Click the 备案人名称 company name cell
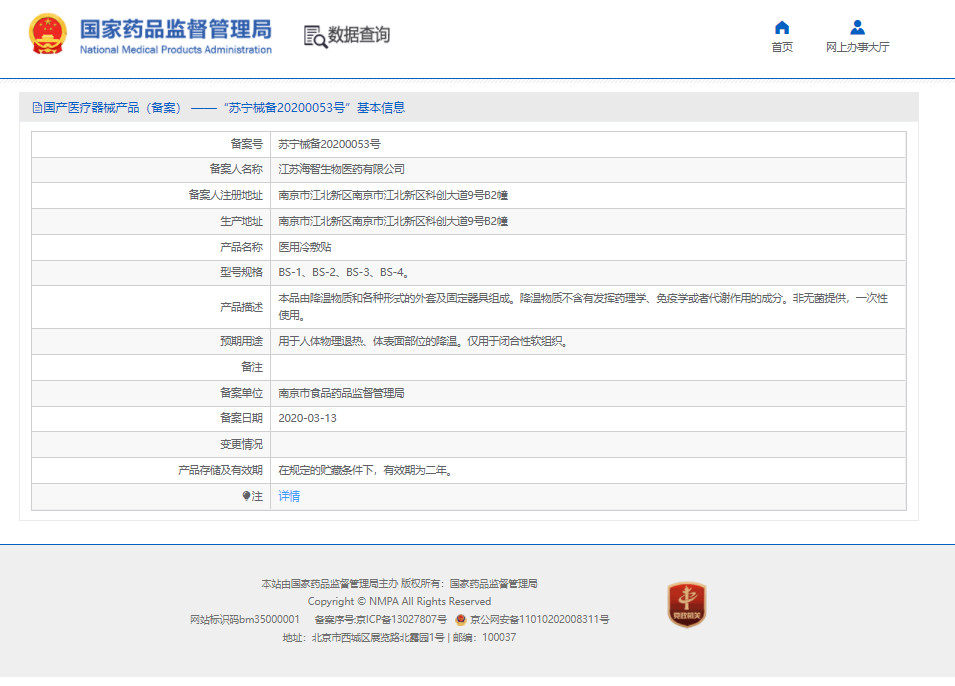Viewport: 955px width, 686px height. coord(345,169)
